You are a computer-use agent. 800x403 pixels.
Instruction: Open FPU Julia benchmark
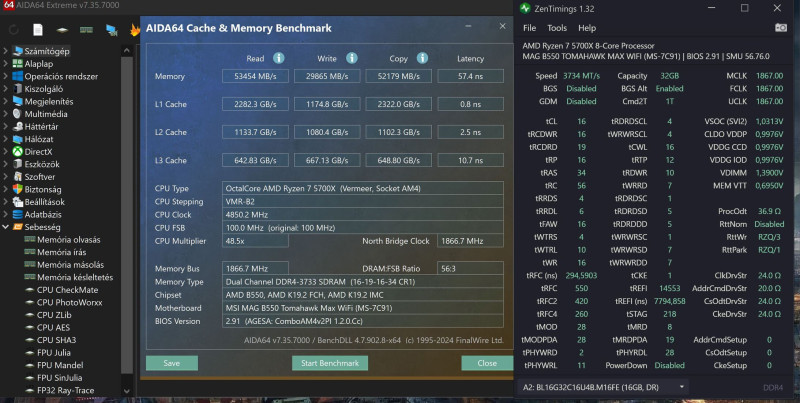54,352
